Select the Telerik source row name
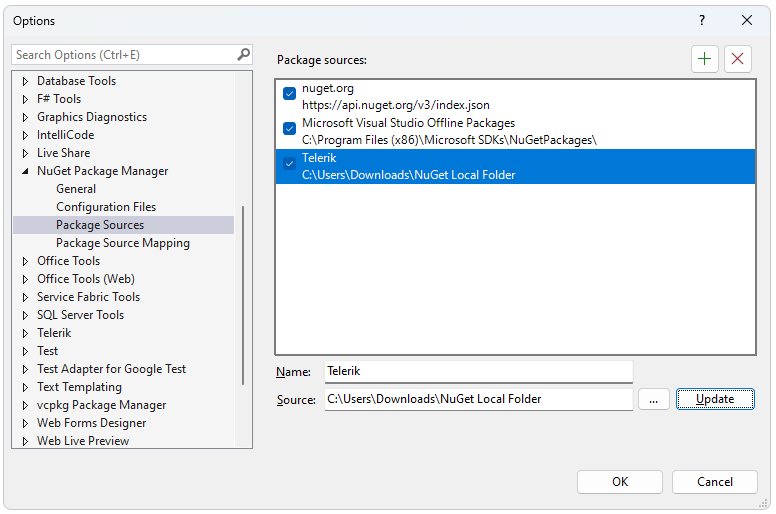776x514 pixels. [x=319, y=158]
